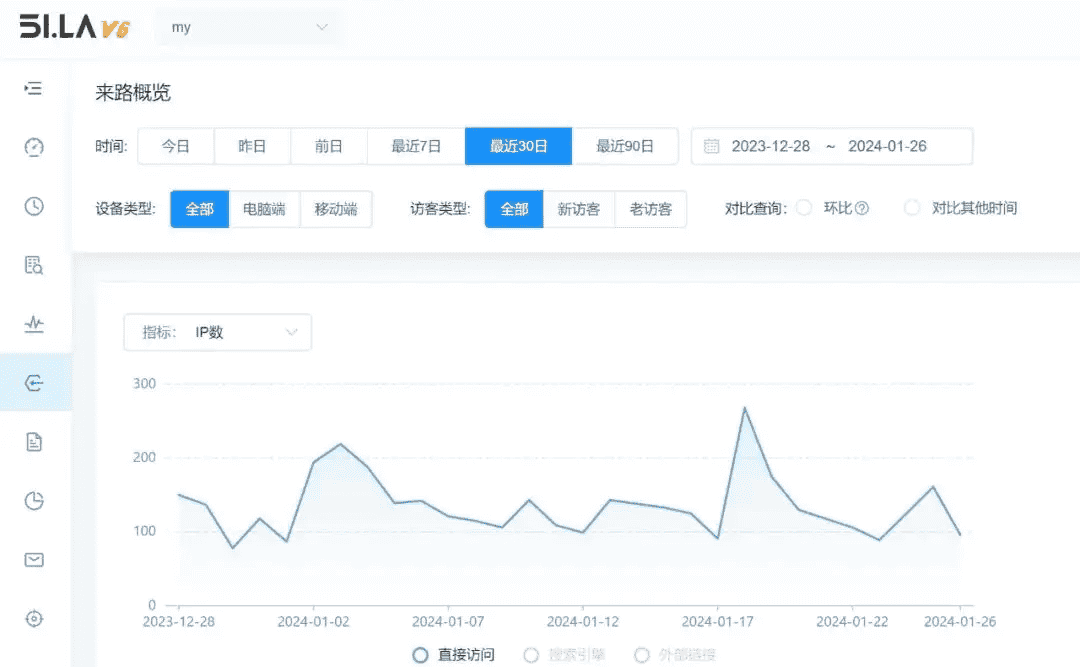1080x667 pixels.
Task: Select the 对比其他时间 radio option
Action: coord(911,207)
